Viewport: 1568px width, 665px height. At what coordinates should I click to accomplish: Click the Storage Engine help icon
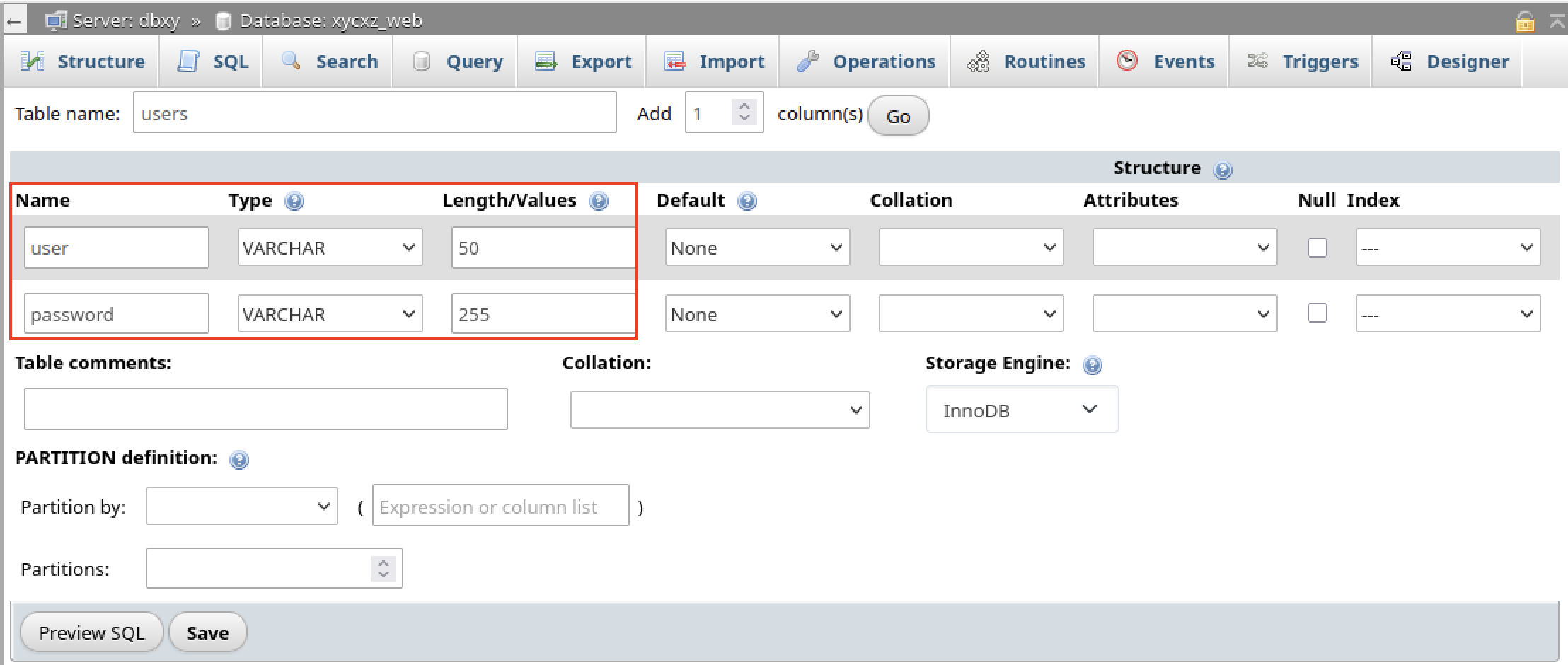[x=1093, y=365]
